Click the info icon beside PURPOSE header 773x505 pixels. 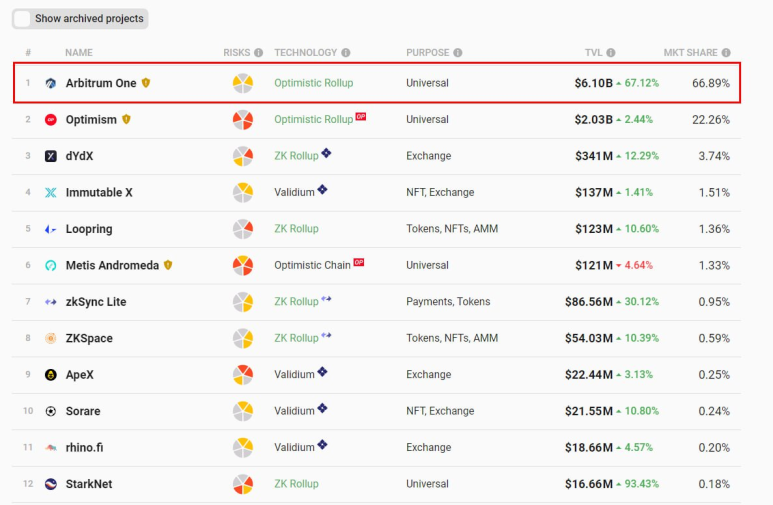tap(457, 53)
